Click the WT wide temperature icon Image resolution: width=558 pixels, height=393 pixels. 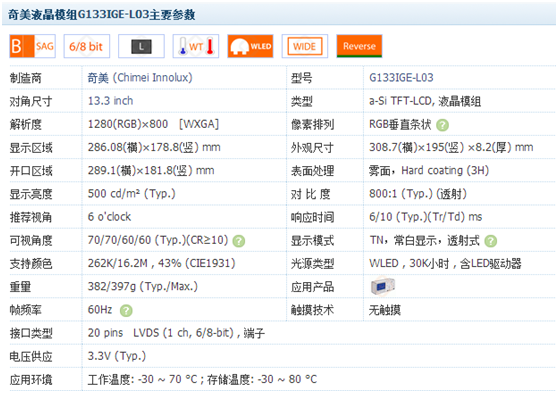196,46
